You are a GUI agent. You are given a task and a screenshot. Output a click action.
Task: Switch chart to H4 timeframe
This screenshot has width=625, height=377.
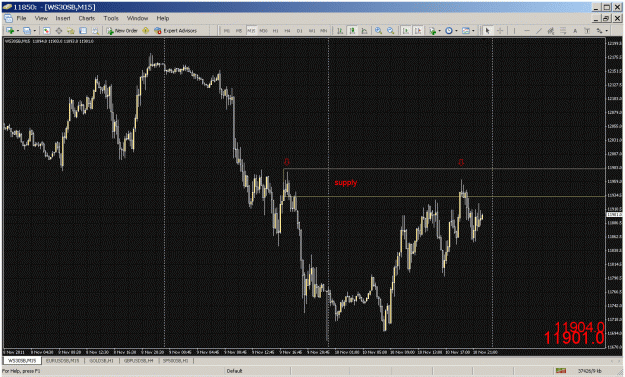[x=287, y=31]
